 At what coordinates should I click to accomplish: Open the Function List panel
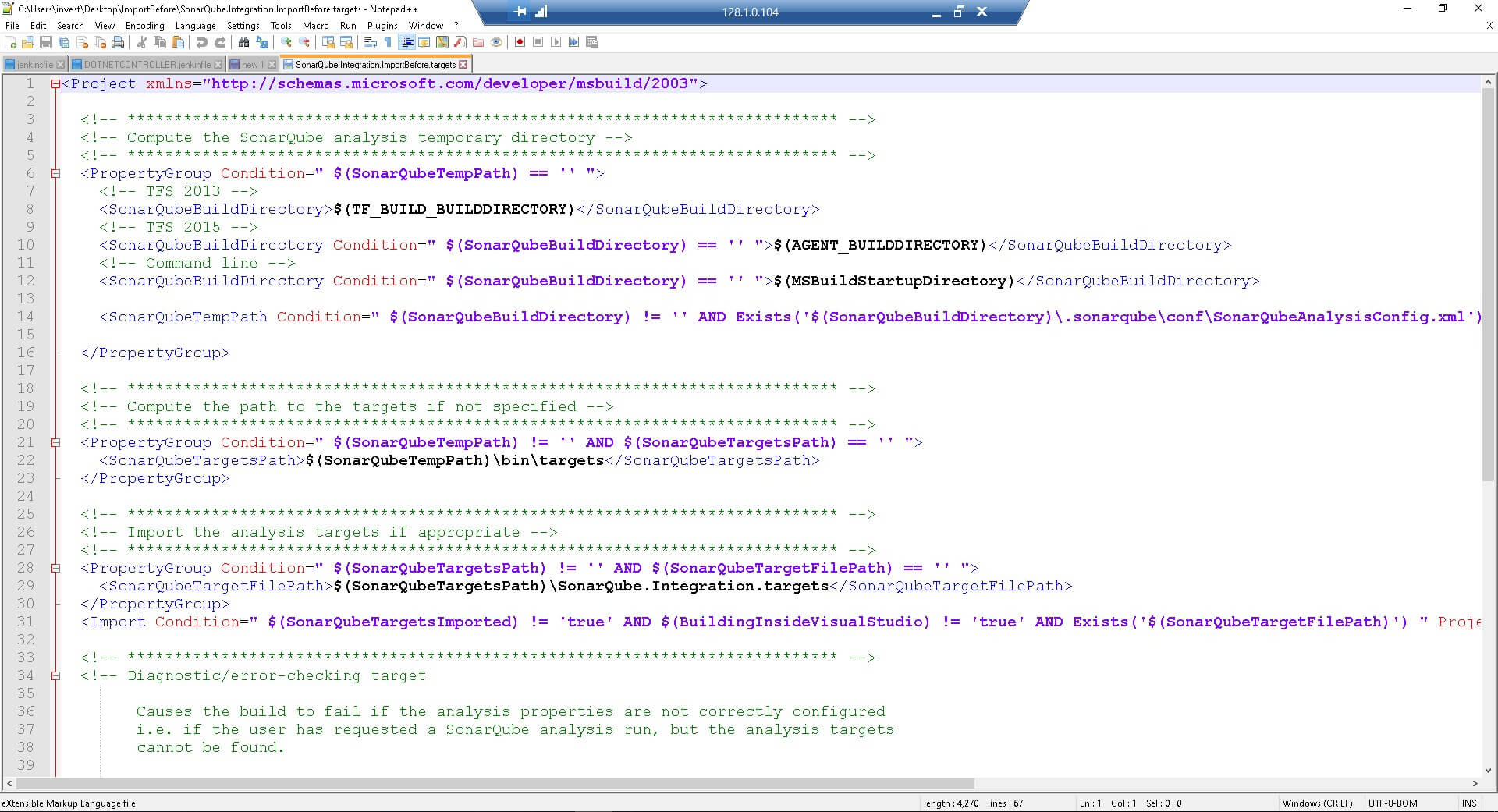click(460, 42)
